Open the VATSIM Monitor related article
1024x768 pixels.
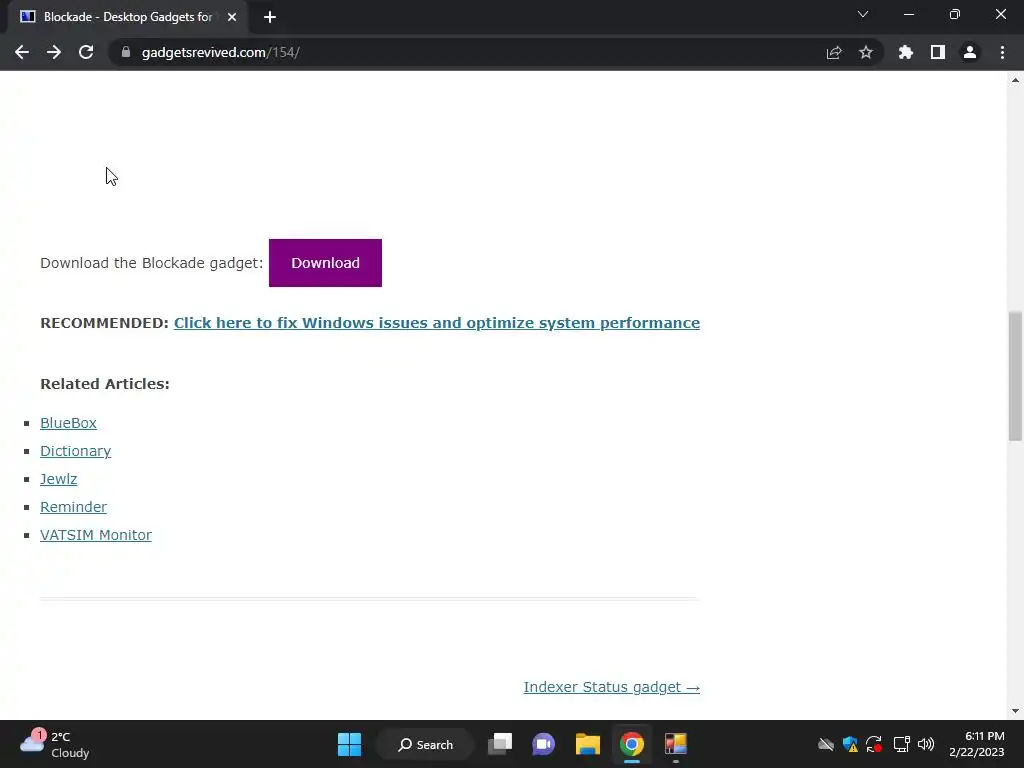click(96, 535)
